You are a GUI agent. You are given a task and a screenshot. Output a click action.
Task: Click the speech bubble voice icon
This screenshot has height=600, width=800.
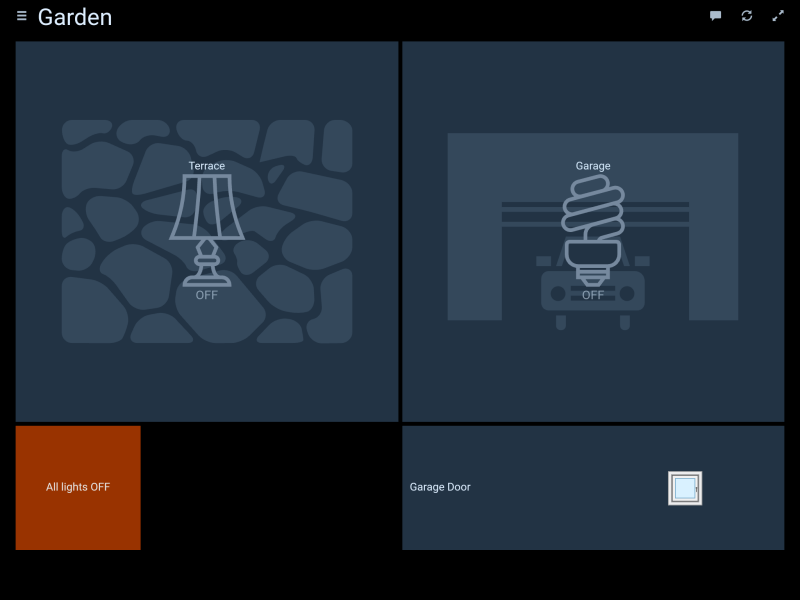click(x=716, y=16)
